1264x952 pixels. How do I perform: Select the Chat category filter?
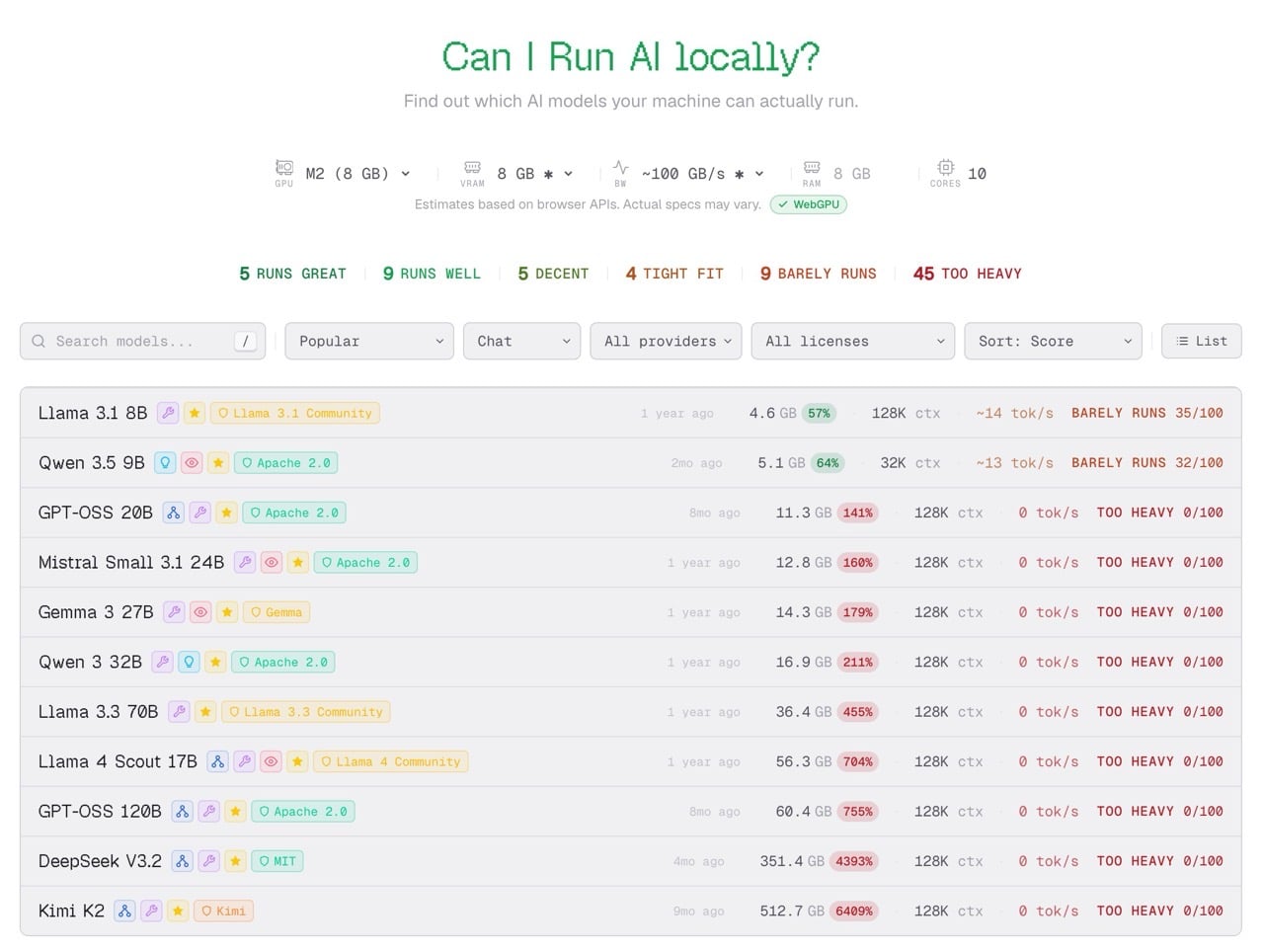[x=521, y=341]
